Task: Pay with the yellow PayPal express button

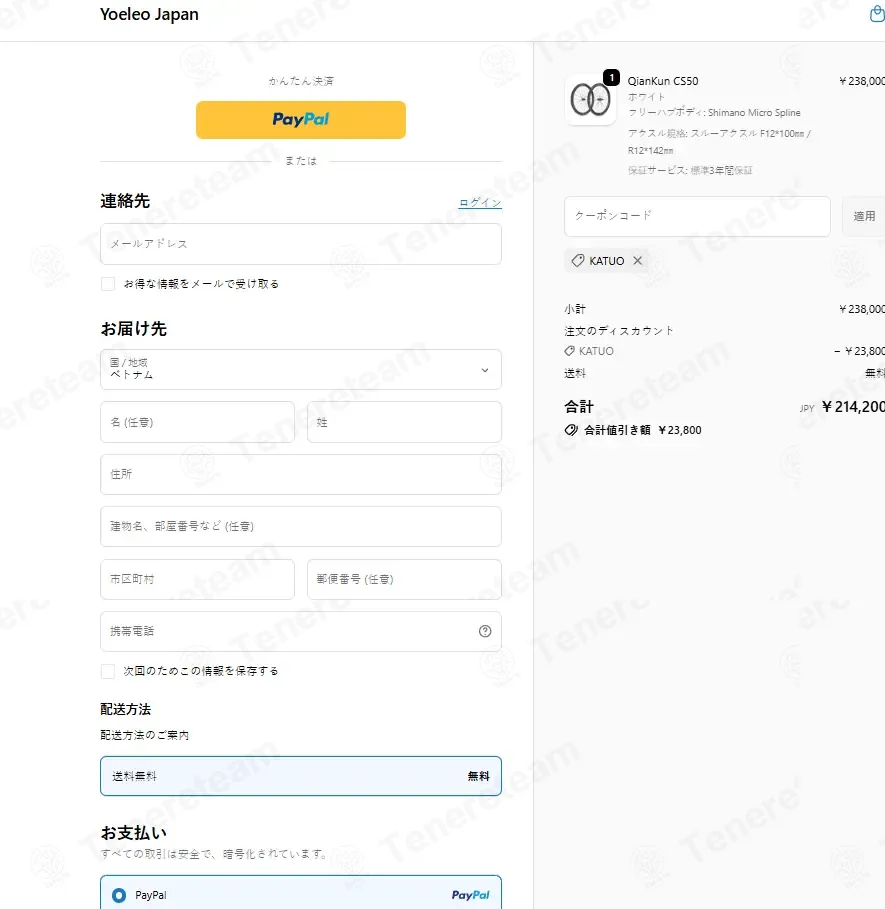Action: (301, 120)
